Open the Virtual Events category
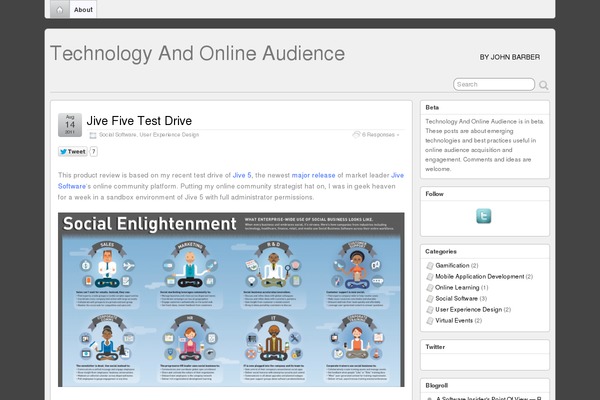The image size is (600, 400). (454, 321)
